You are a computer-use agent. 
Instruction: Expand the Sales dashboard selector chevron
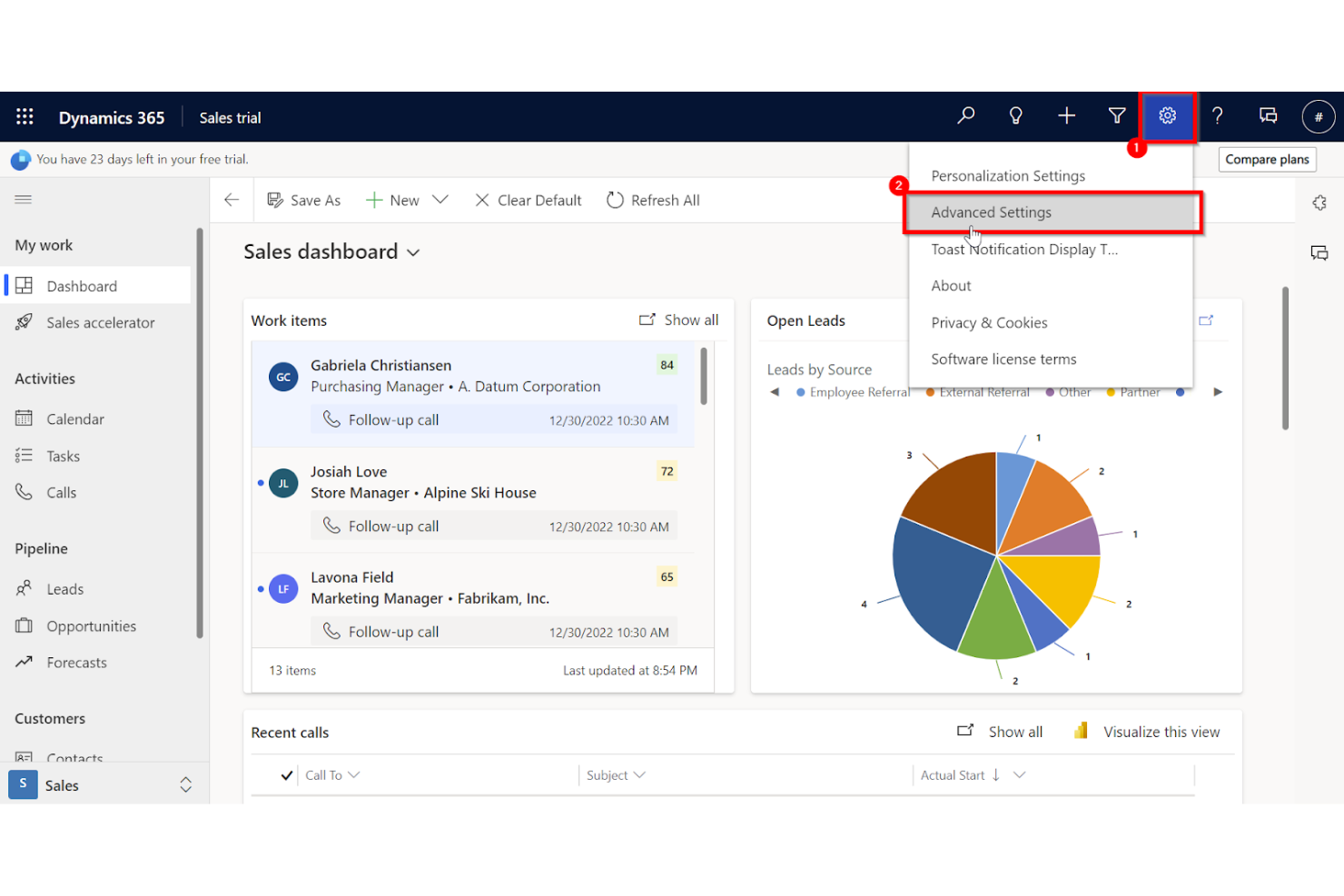click(413, 252)
